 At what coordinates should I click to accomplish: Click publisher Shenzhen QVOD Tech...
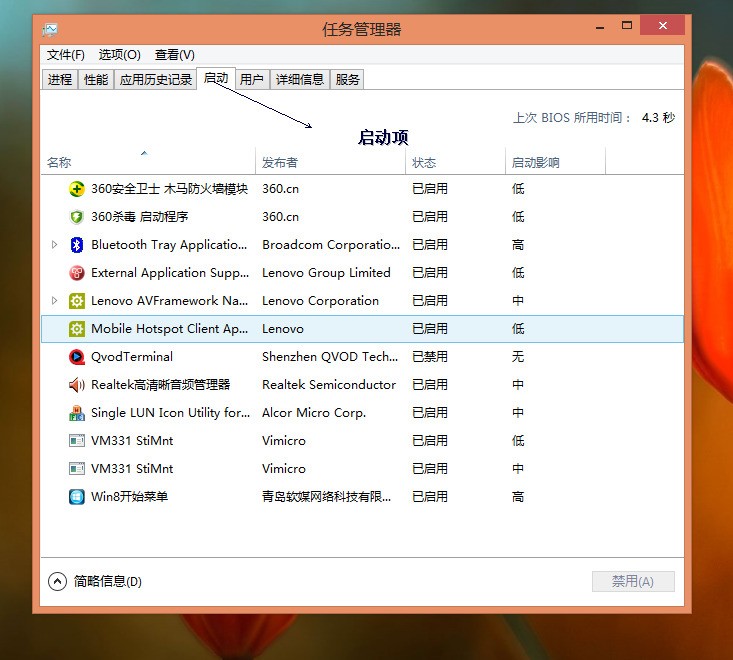(330, 357)
